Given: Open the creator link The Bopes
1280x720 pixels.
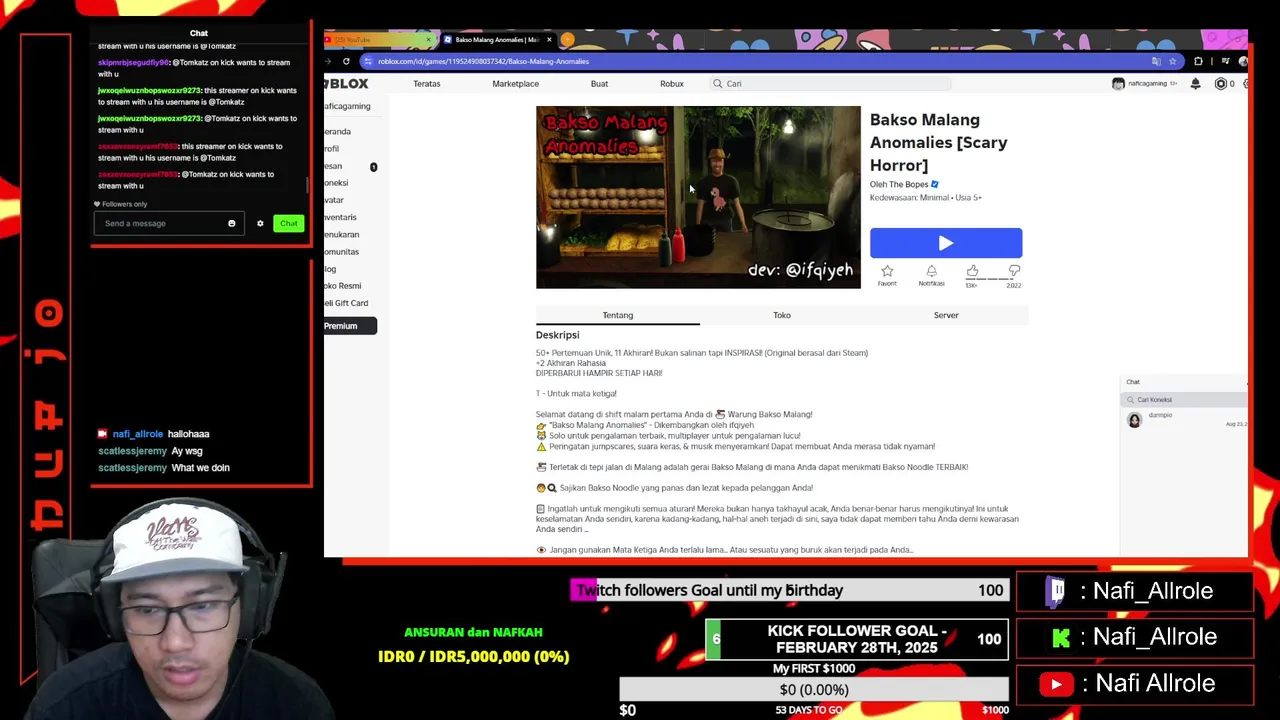Looking at the screenshot, I should pyautogui.click(x=908, y=184).
